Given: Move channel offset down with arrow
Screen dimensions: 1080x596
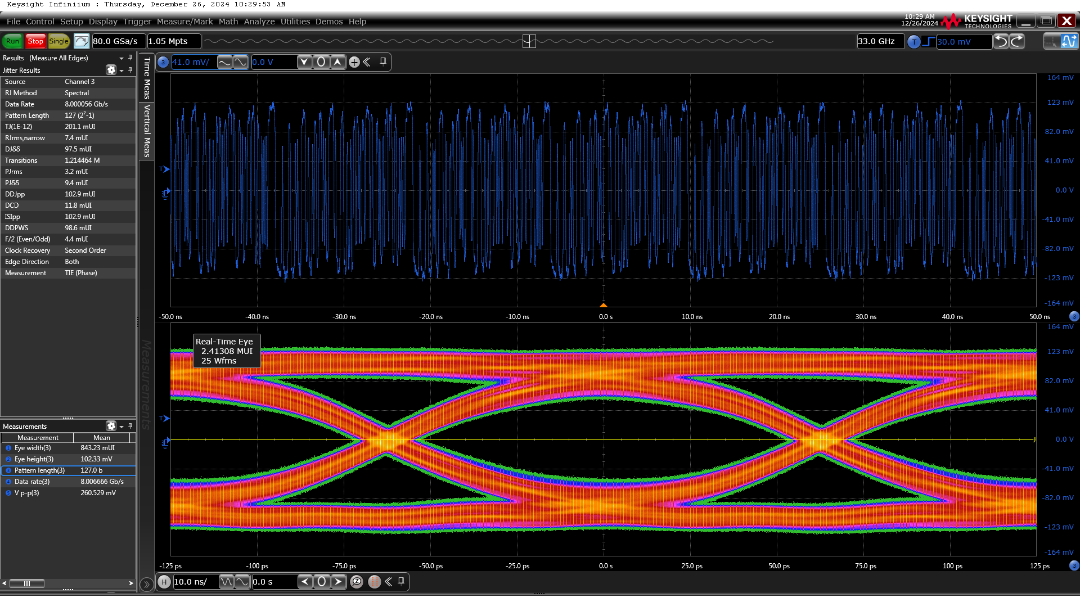Looking at the screenshot, I should (x=304, y=62).
